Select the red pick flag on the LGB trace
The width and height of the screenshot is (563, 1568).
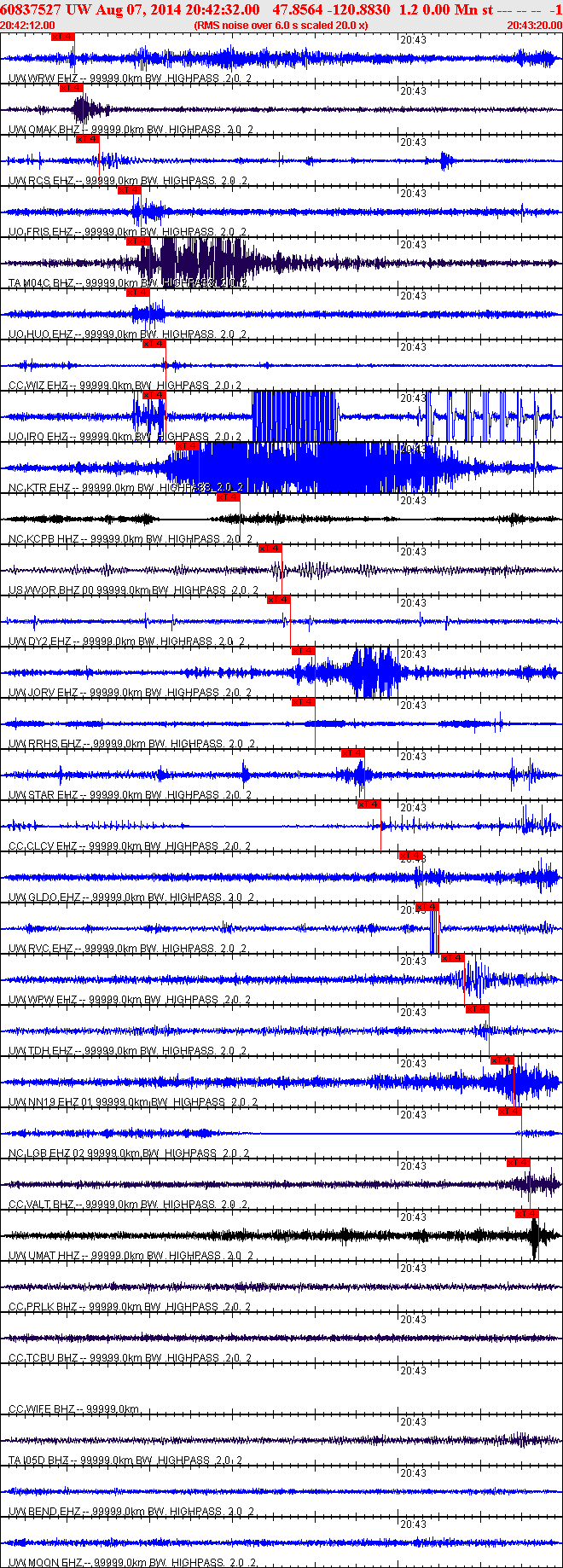pyautogui.click(x=510, y=1112)
